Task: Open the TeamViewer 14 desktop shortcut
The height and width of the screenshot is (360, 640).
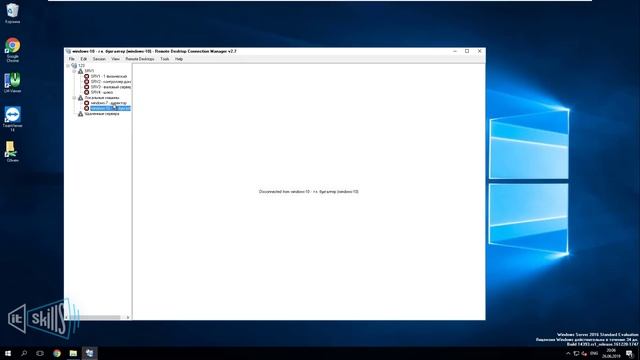Action: 12,118
